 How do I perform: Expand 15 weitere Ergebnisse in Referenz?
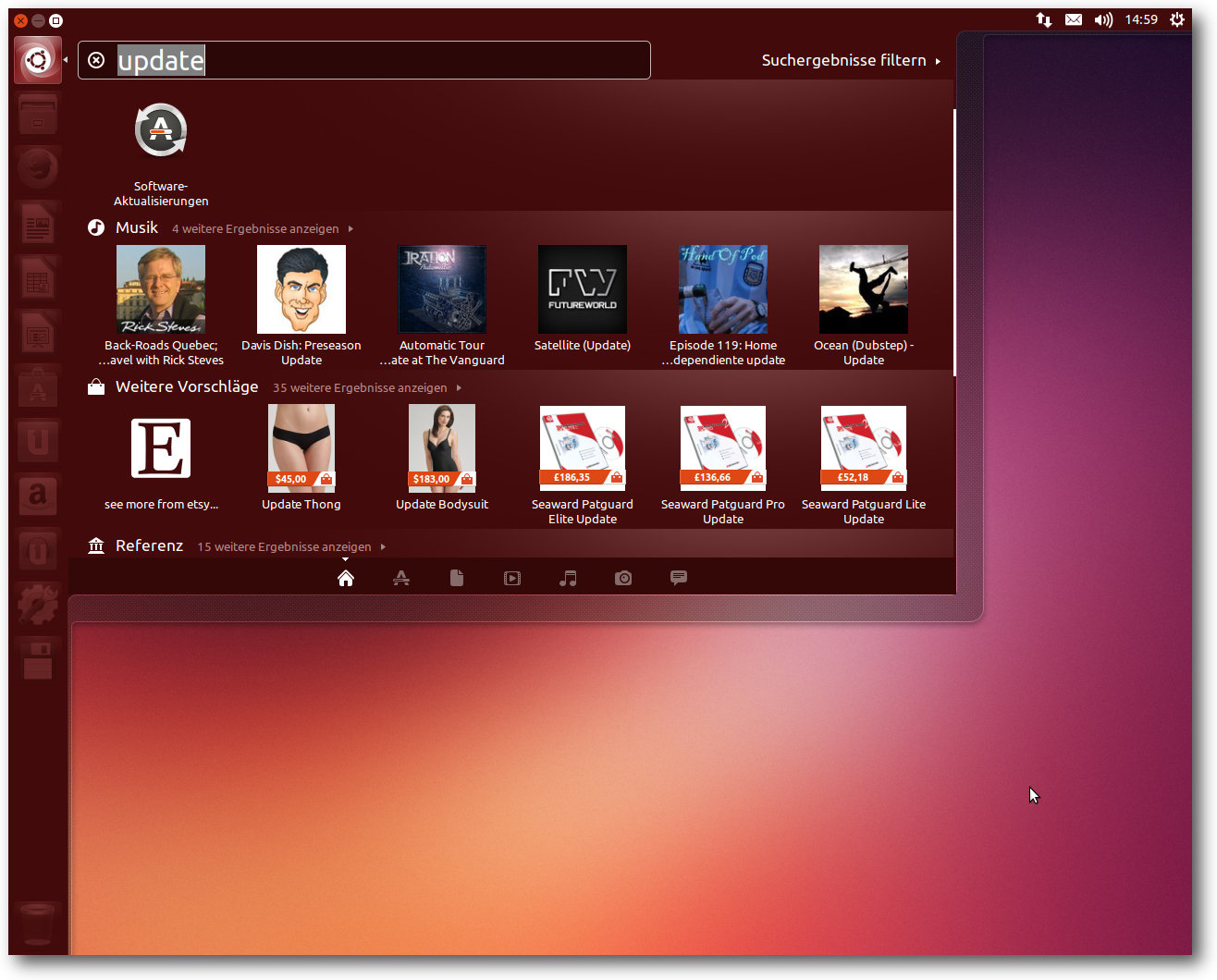click(290, 546)
